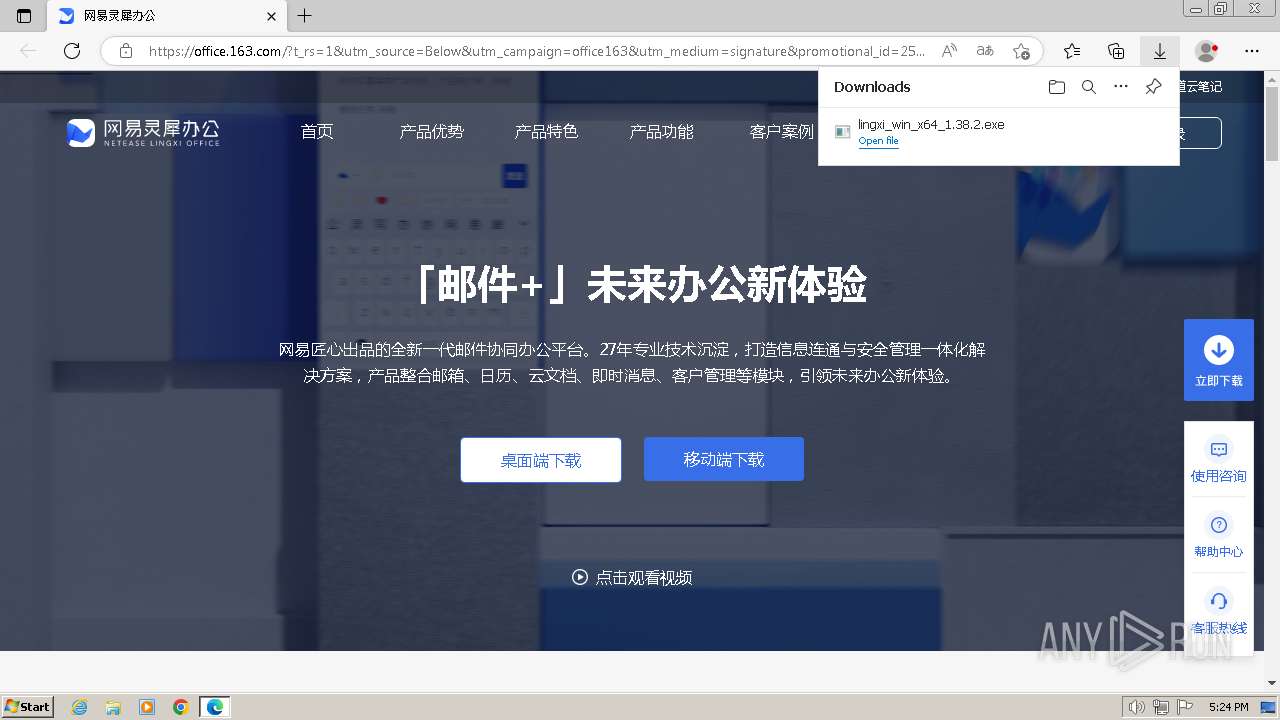This screenshot has width=1280, height=720.
Task: Open File Explorer taskbar icon
Action: [113, 707]
